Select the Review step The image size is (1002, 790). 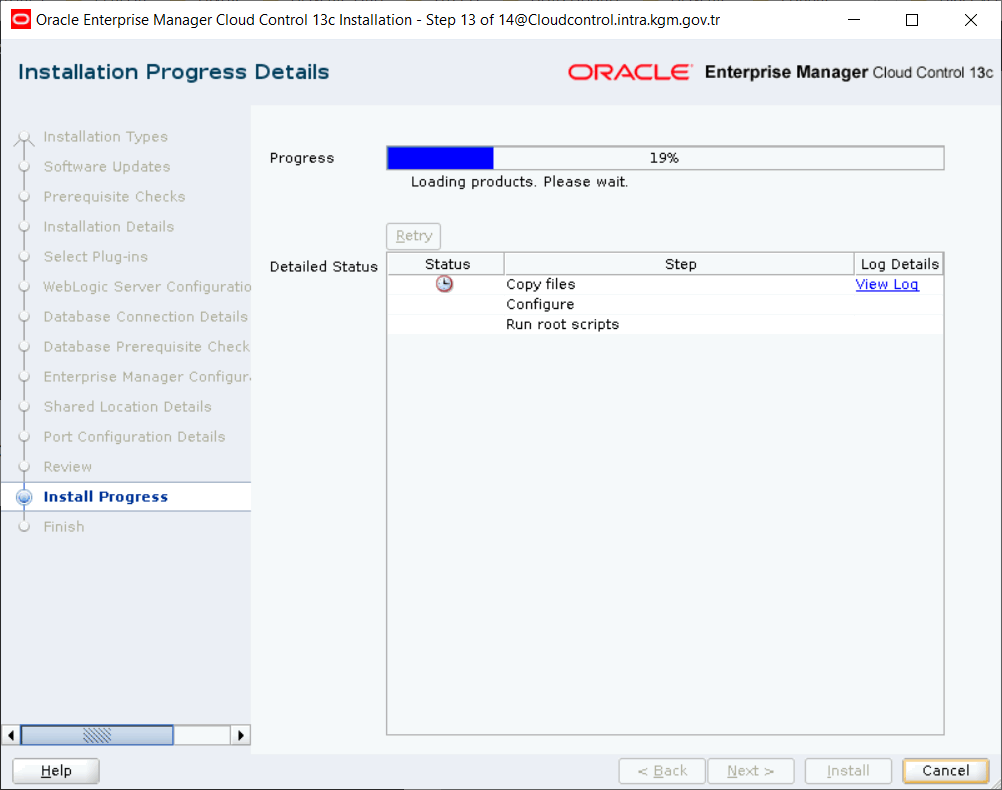point(68,467)
